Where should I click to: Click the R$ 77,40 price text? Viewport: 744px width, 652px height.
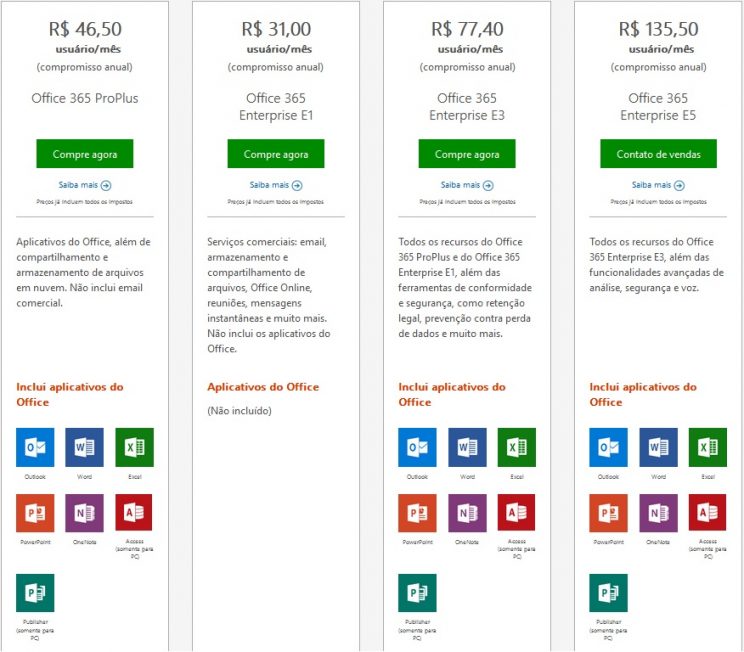coord(467,29)
